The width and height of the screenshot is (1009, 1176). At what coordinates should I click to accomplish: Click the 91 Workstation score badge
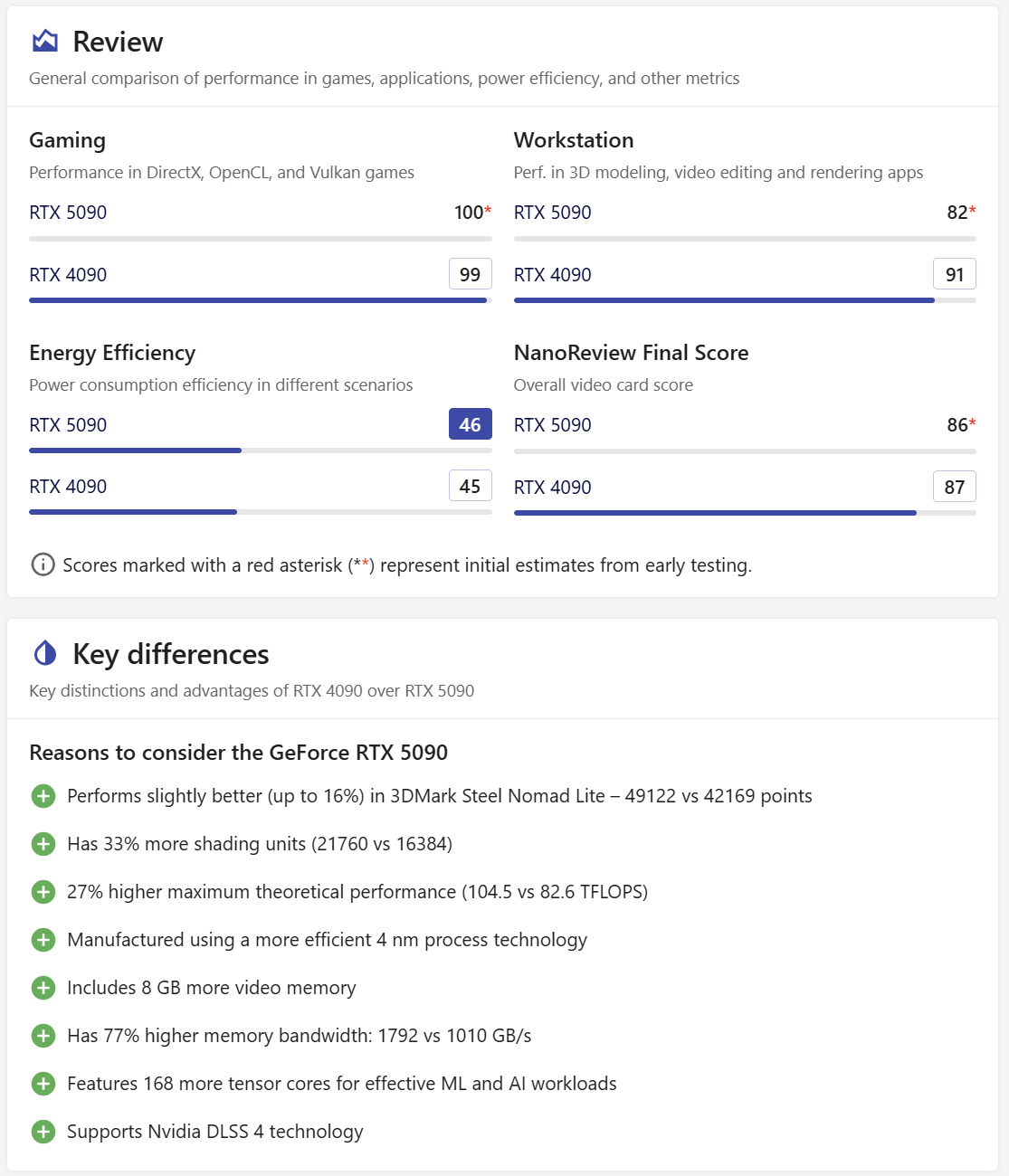tap(955, 274)
